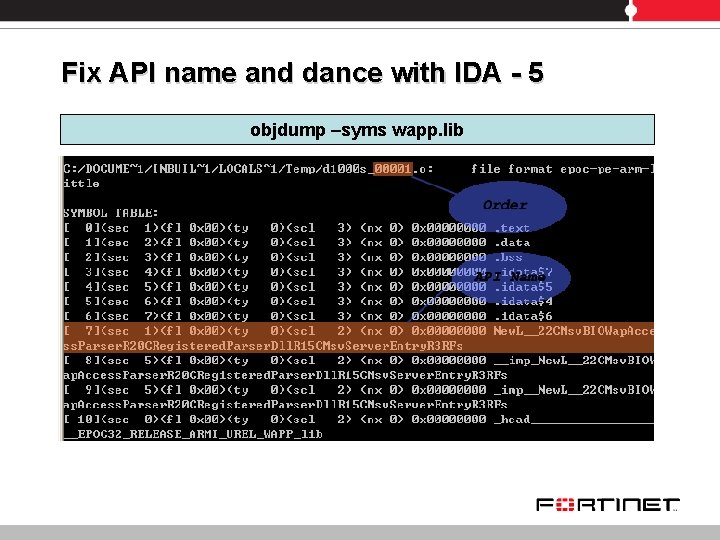Click the 'SYMBOL TABLE:' heading in terminal
This screenshot has height=540, width=720.
tap(111, 213)
